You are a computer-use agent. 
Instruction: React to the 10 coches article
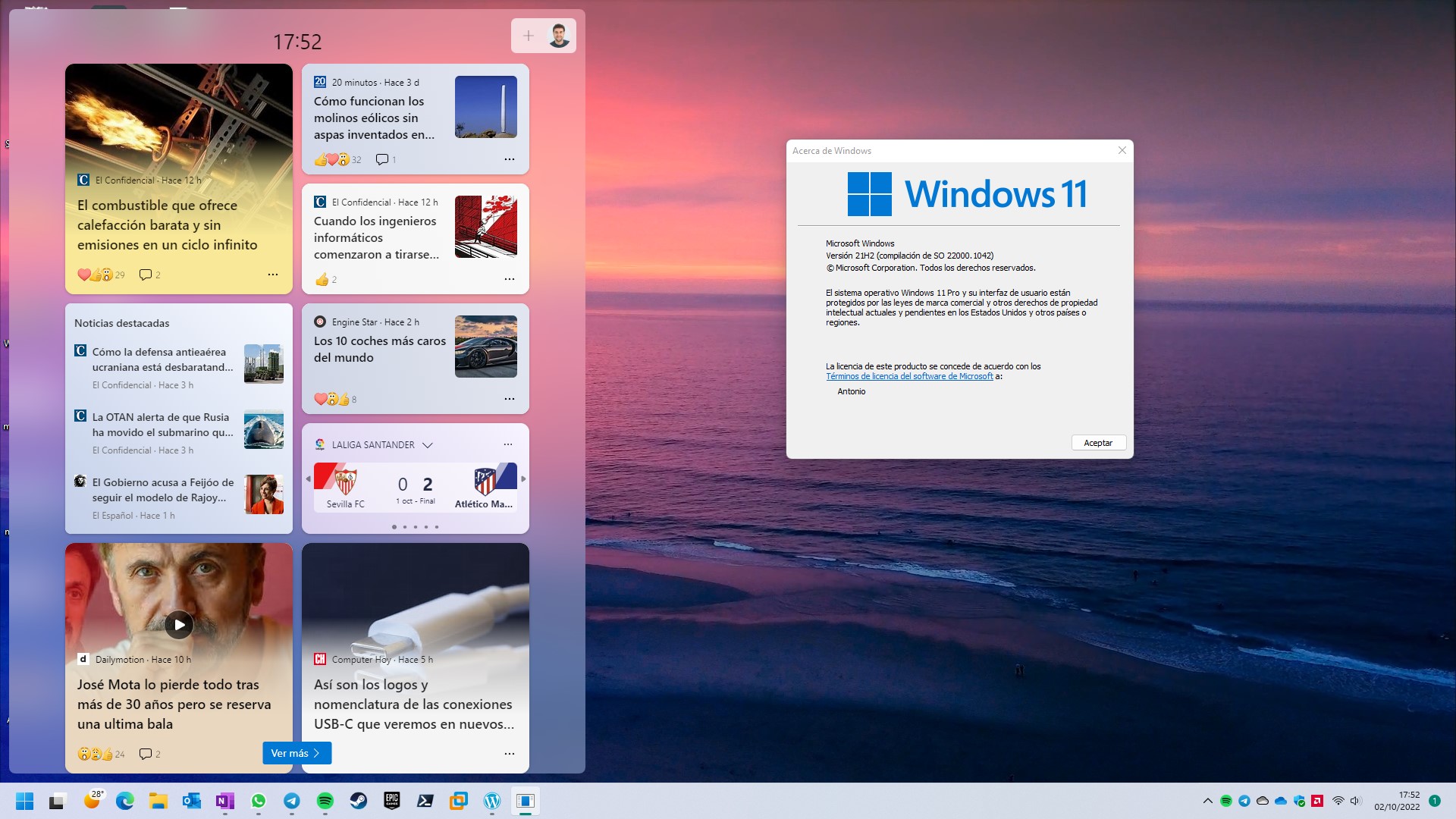pyautogui.click(x=331, y=399)
